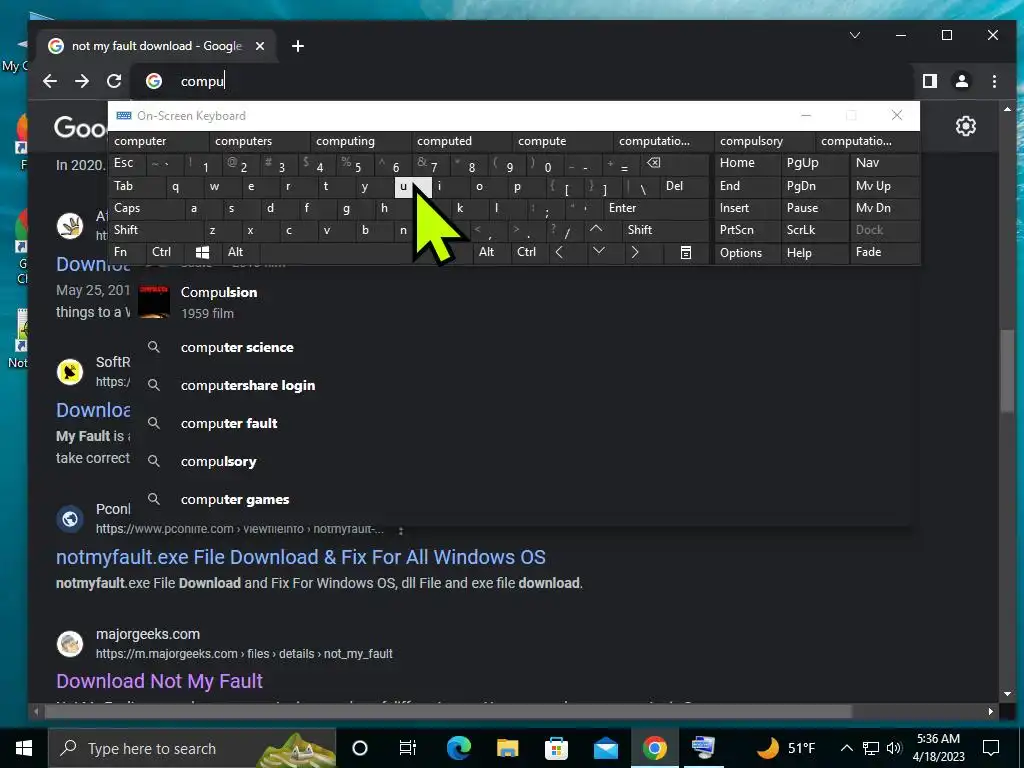
Task: Click the context menu key on On-Screen Keyboard
Action: pyautogui.click(x=686, y=252)
